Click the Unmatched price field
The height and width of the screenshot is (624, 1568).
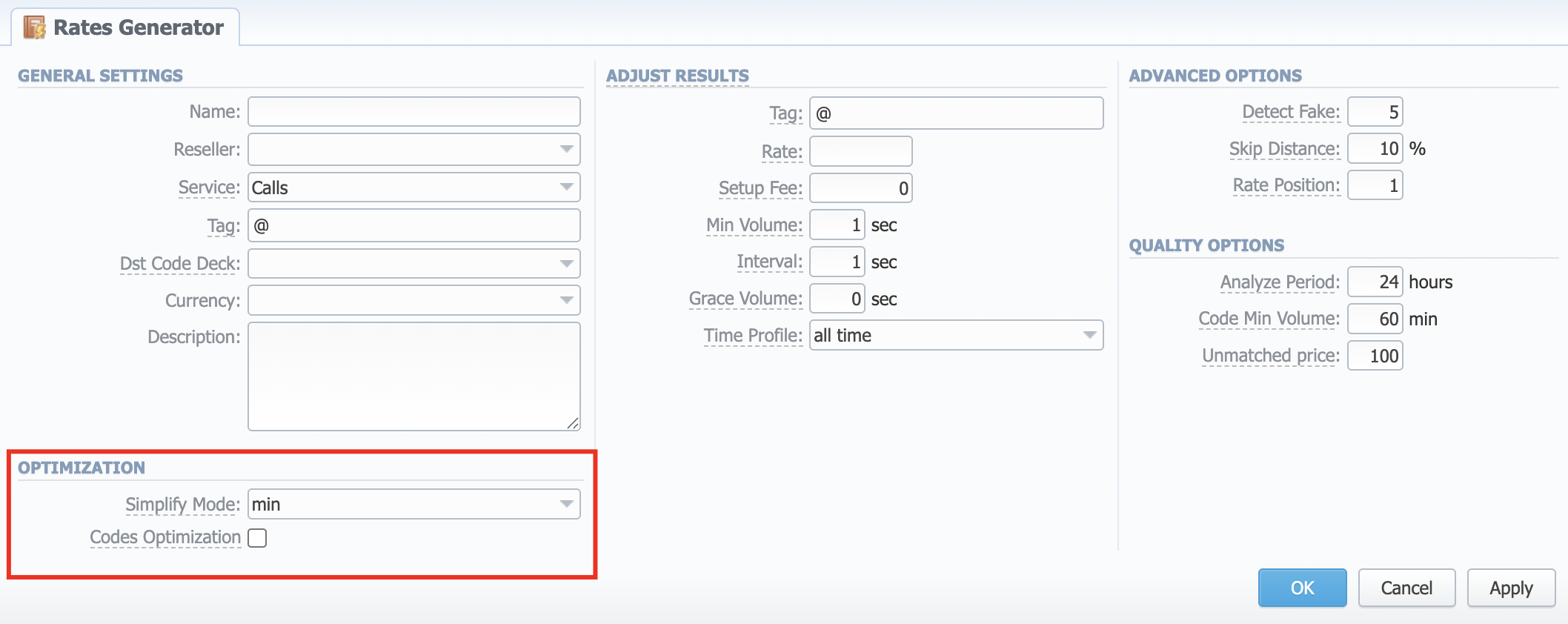pos(1375,356)
